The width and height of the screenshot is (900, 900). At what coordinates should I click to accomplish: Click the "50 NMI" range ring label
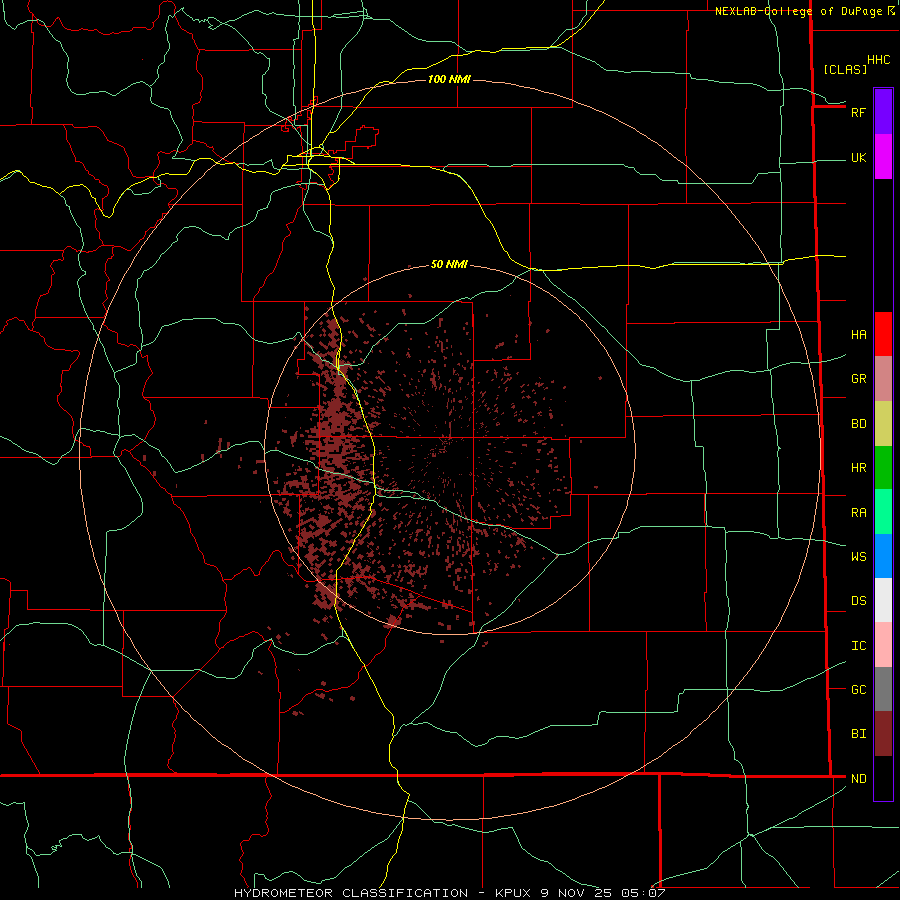[x=449, y=264]
